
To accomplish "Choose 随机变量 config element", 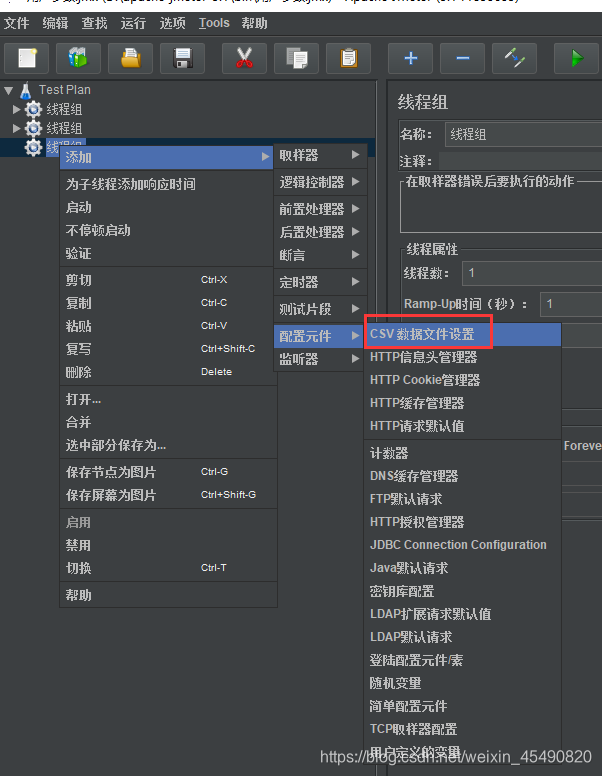I will coord(463,683).
